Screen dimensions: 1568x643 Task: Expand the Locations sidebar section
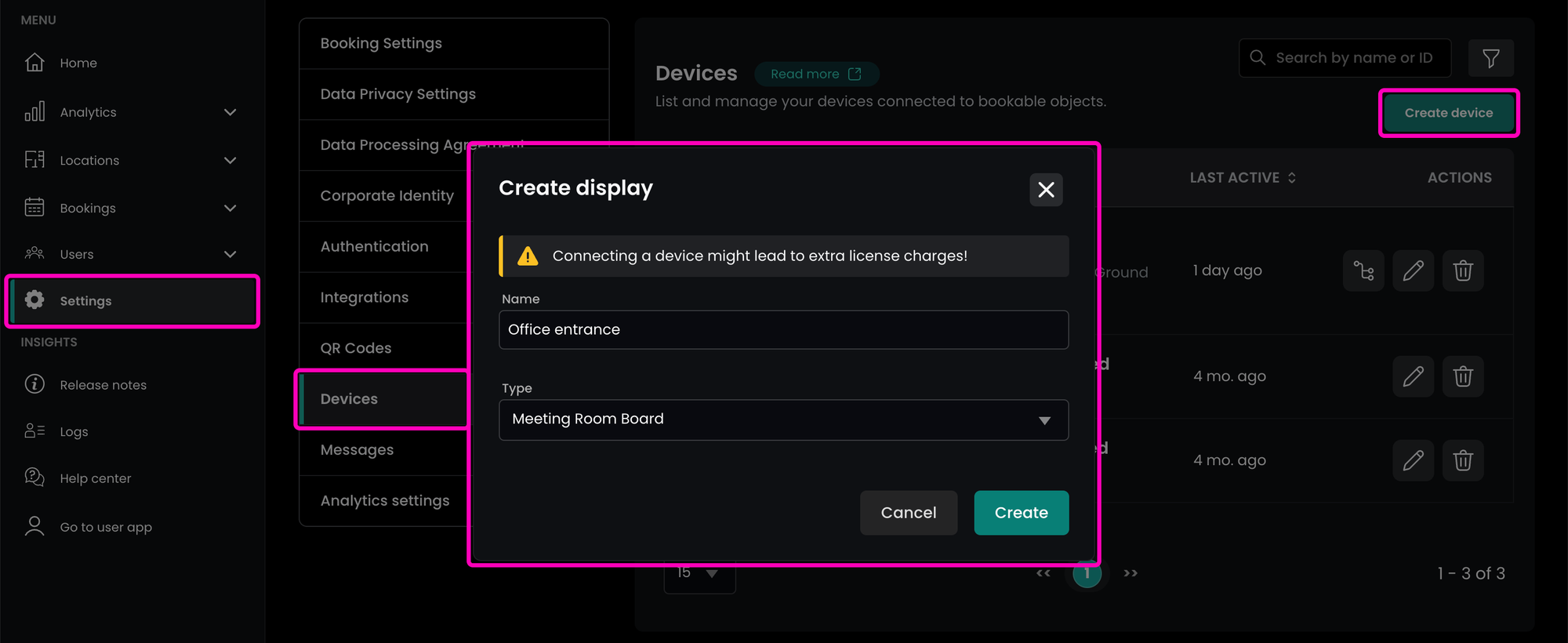[230, 160]
